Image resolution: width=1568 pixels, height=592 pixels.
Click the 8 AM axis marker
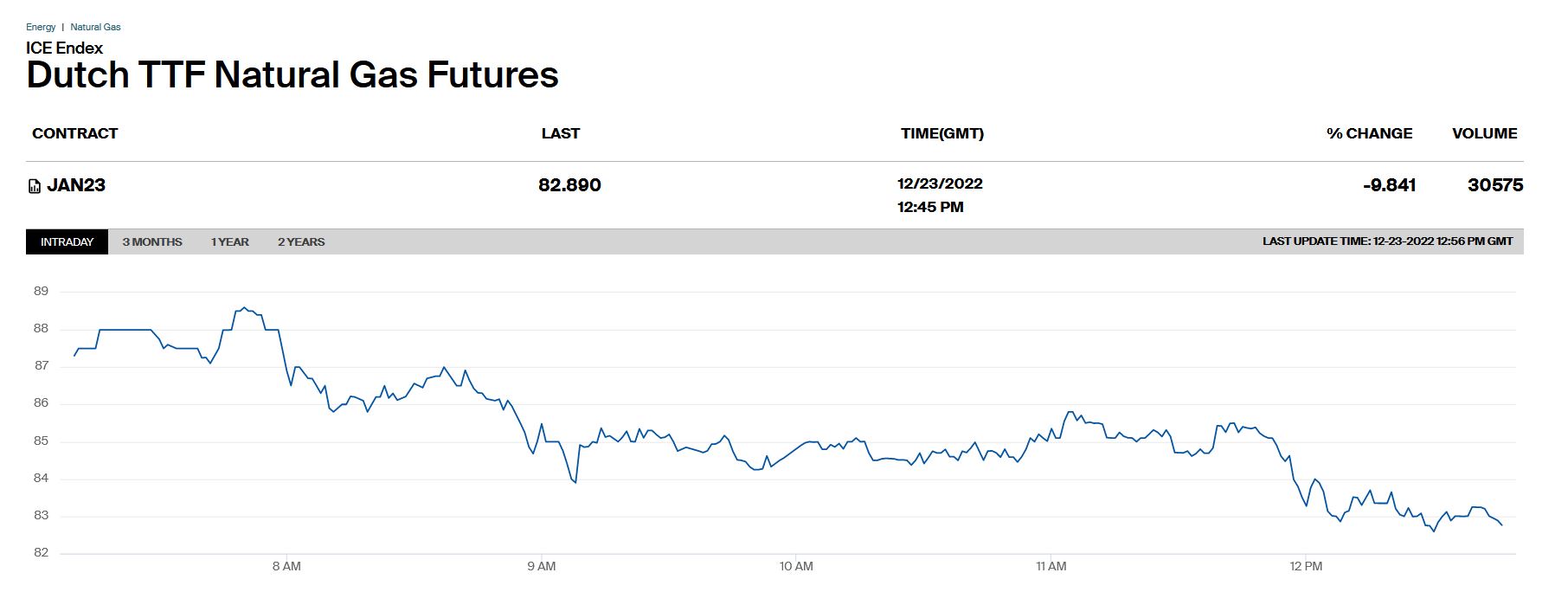286,566
